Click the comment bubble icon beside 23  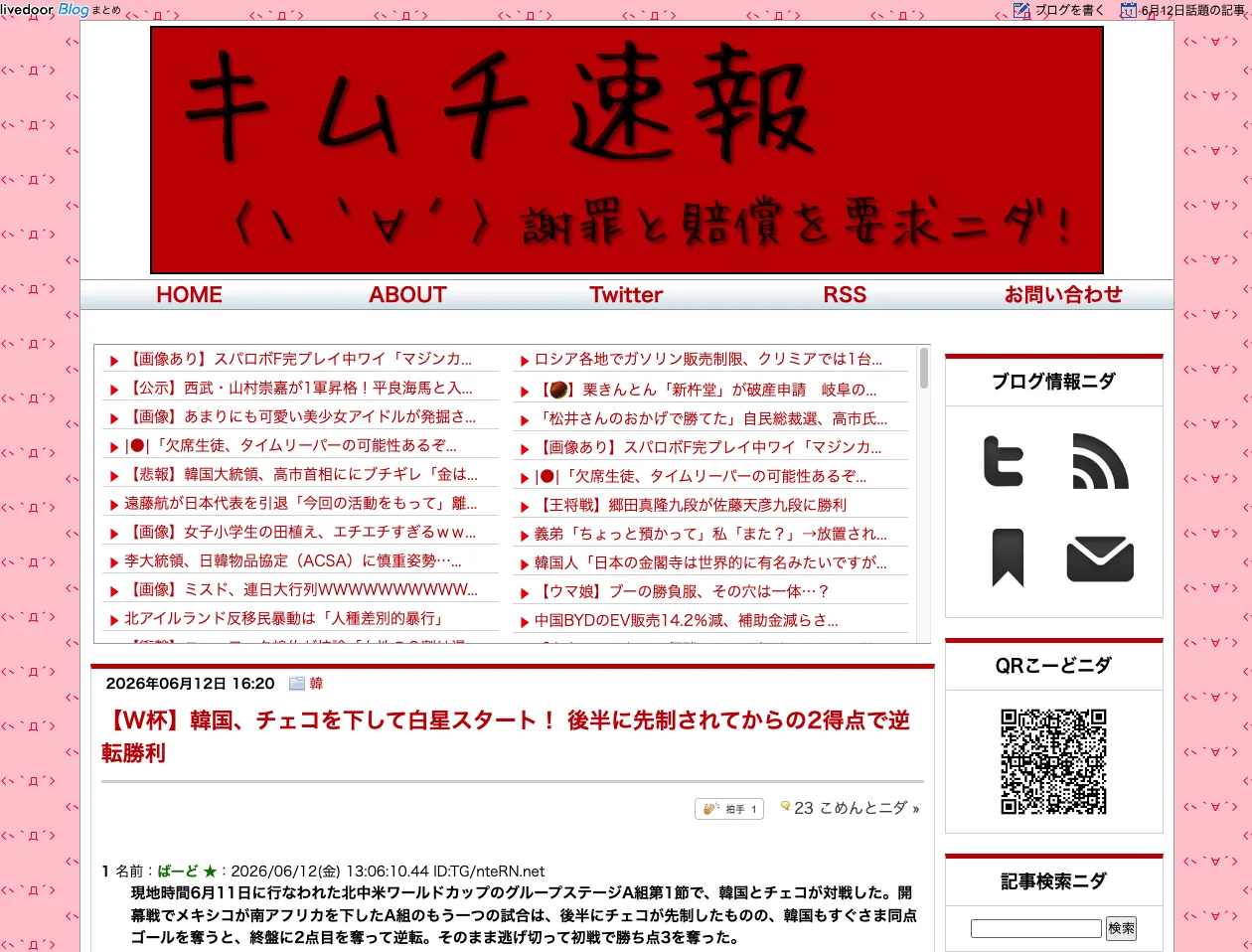(x=785, y=807)
